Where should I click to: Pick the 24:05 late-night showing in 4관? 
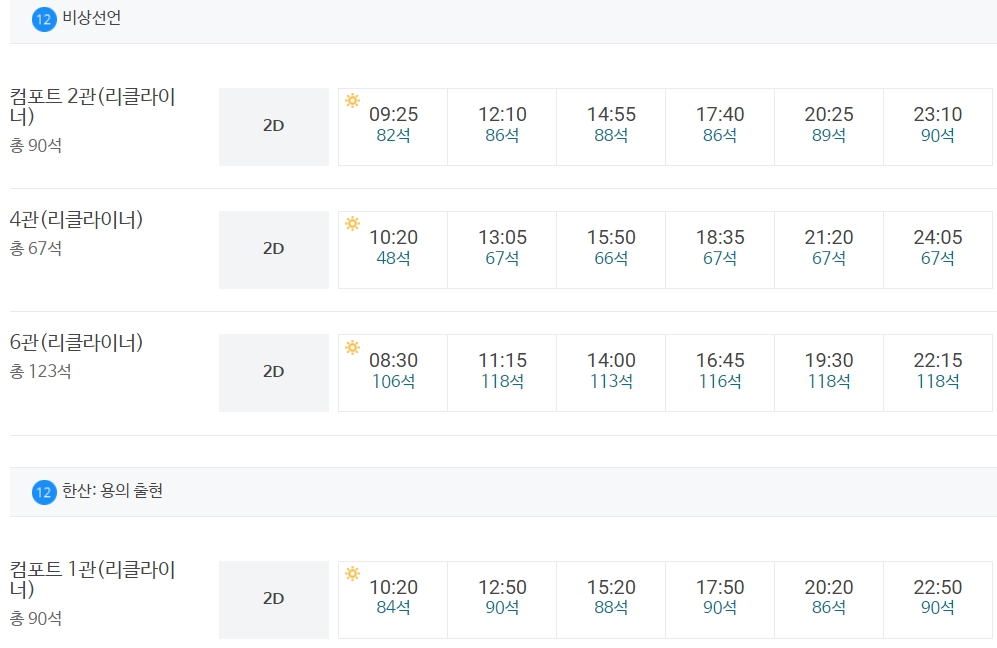coord(938,250)
